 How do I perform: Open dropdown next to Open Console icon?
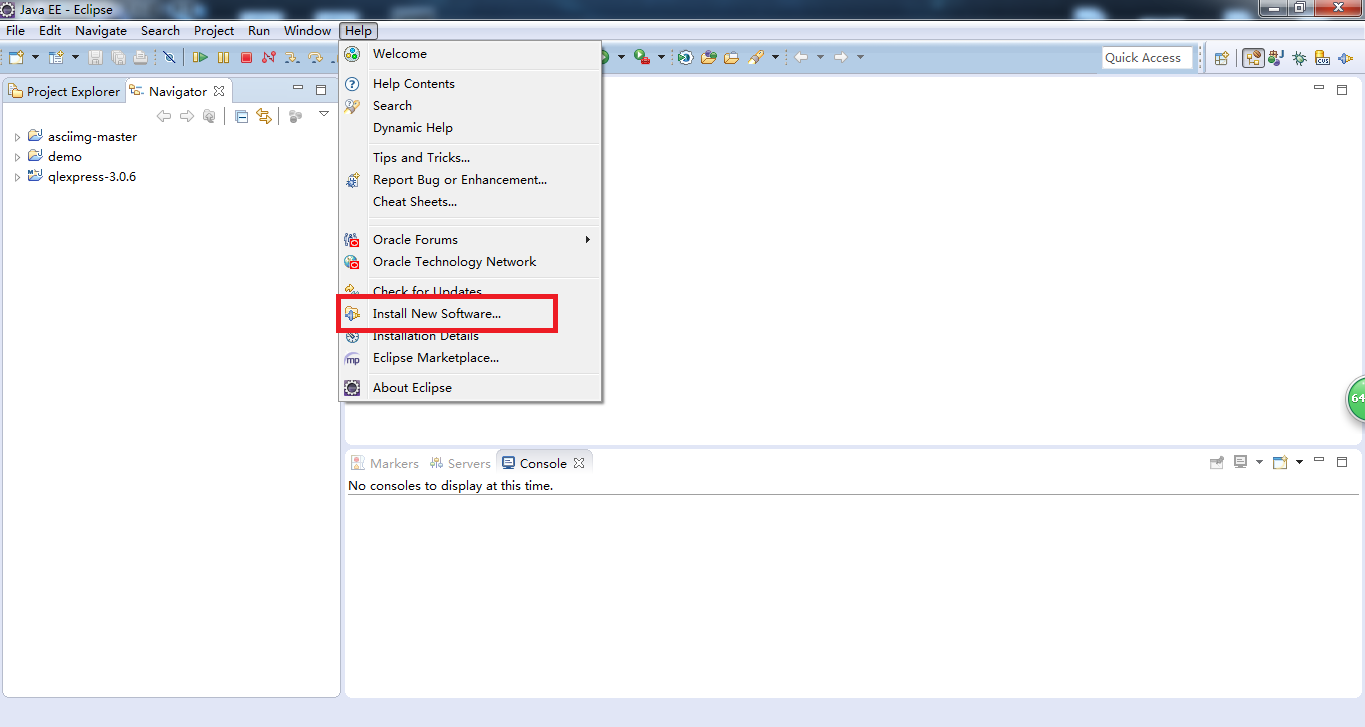[1299, 462]
